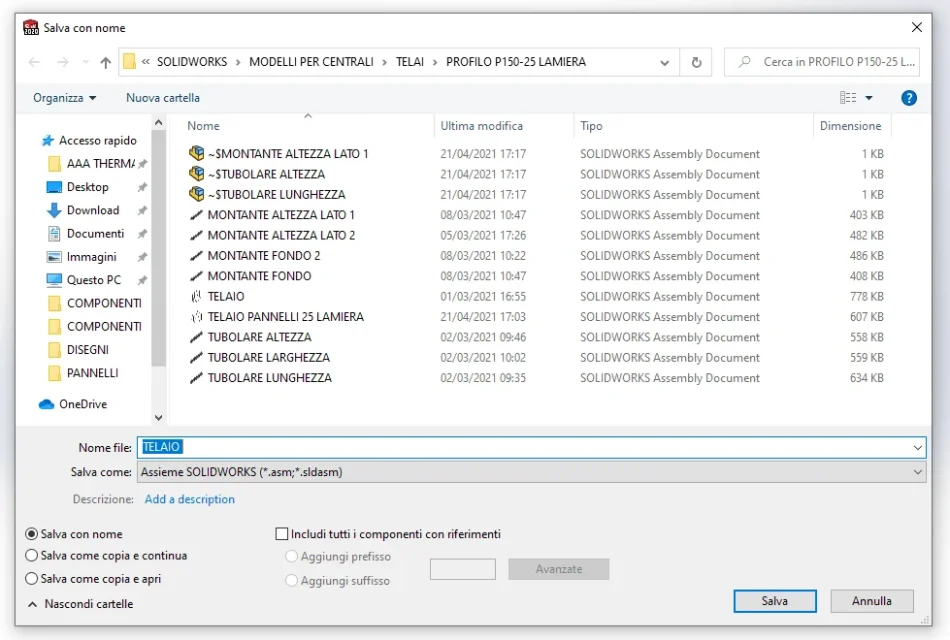Select the Aggiungi suffisso radio button
Image resolution: width=950 pixels, height=640 pixels.
(x=291, y=581)
